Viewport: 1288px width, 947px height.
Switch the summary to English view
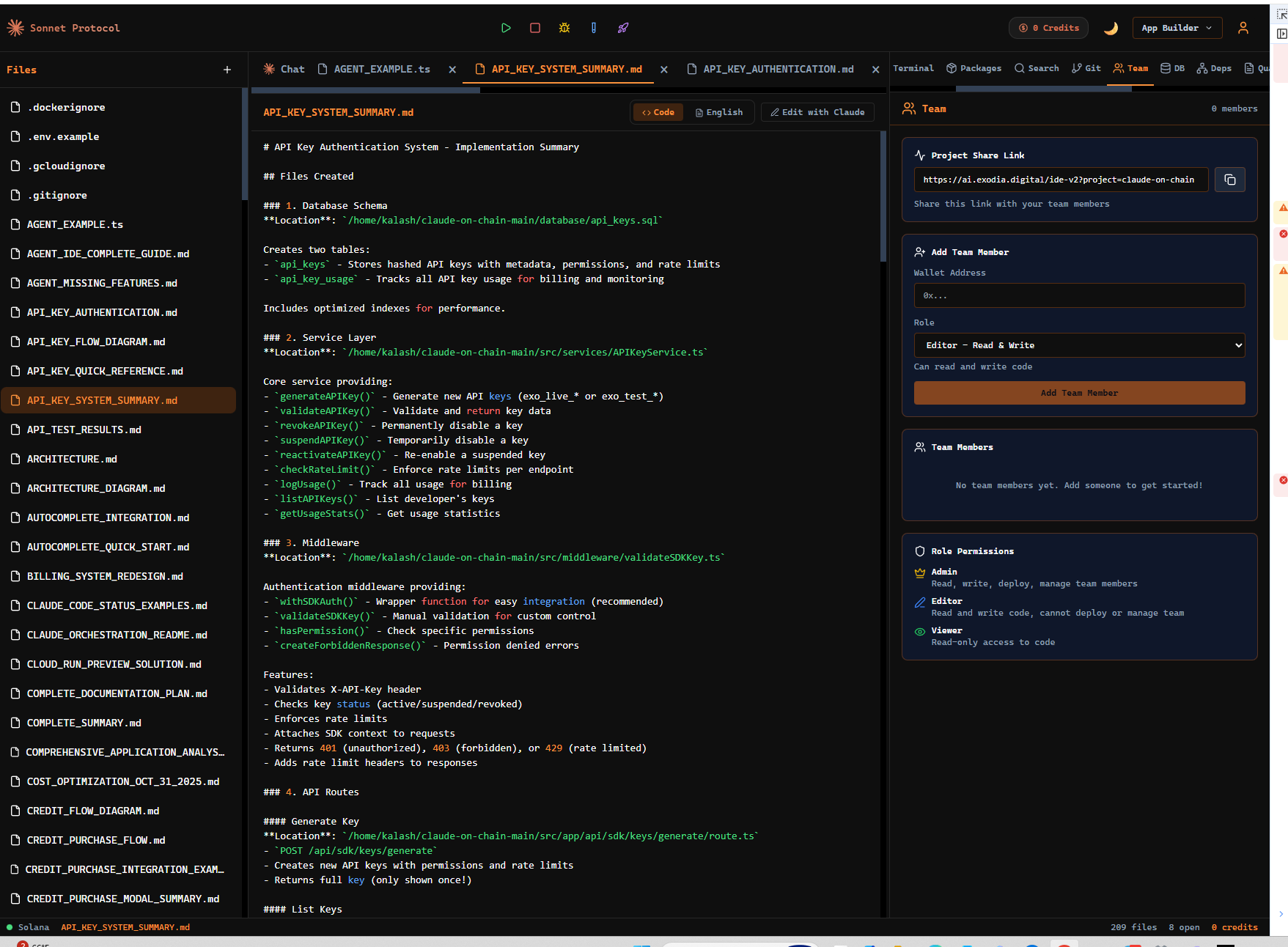click(719, 112)
